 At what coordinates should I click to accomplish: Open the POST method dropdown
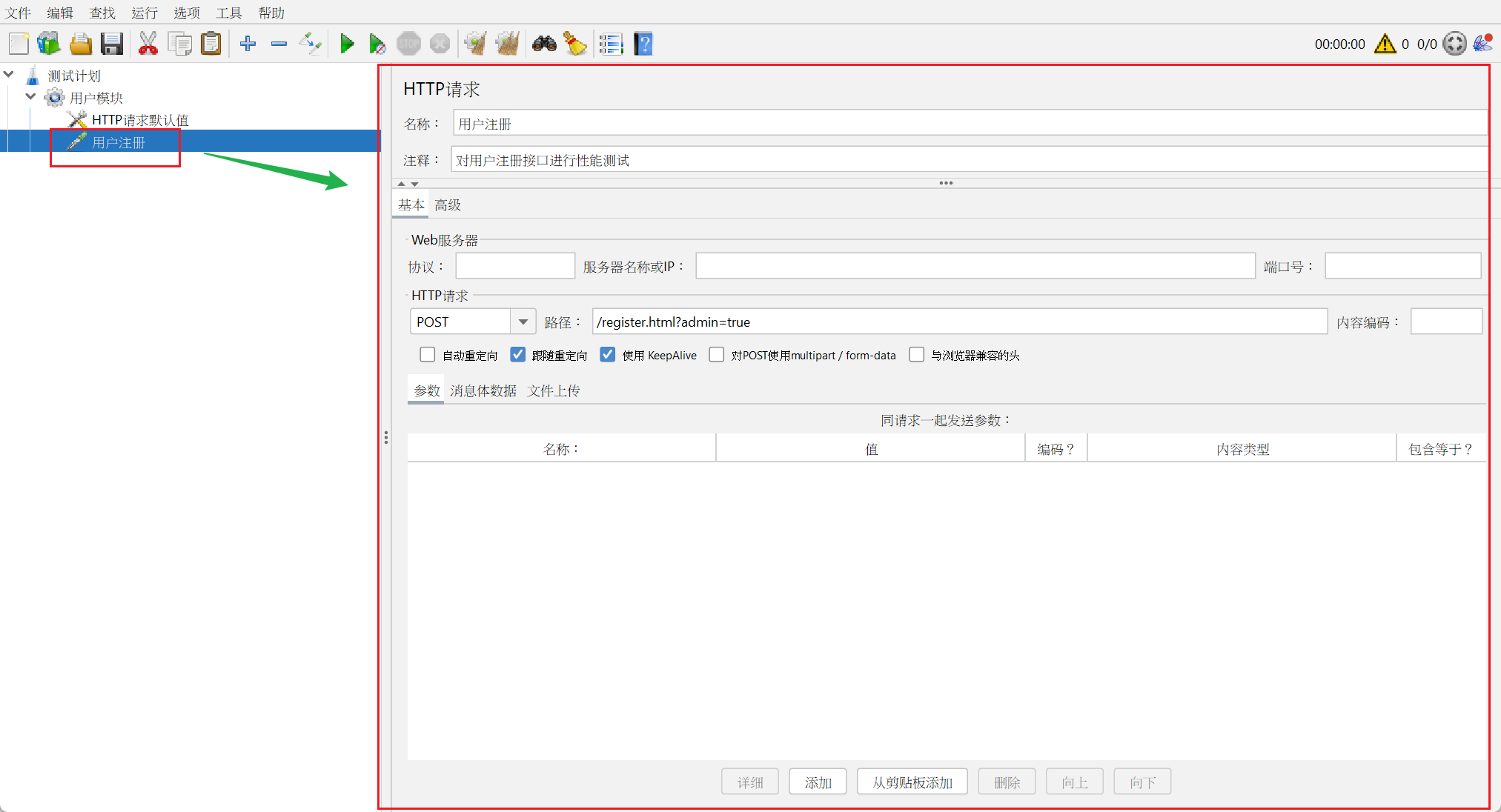coord(523,322)
